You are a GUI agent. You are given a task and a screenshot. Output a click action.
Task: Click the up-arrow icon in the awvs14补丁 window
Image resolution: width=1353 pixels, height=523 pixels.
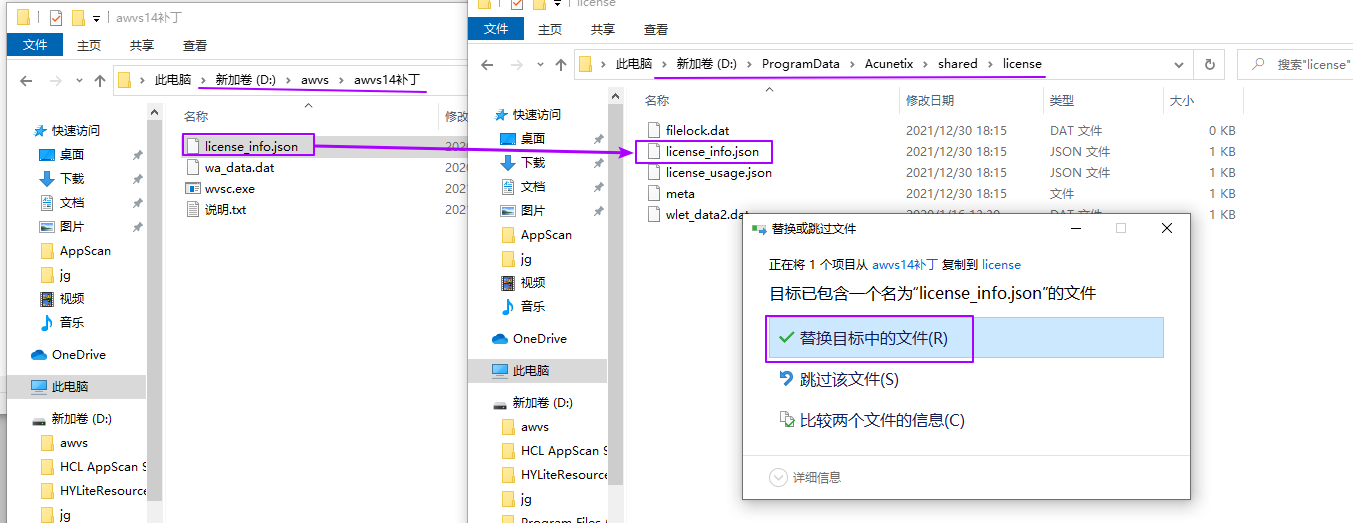pos(100,80)
